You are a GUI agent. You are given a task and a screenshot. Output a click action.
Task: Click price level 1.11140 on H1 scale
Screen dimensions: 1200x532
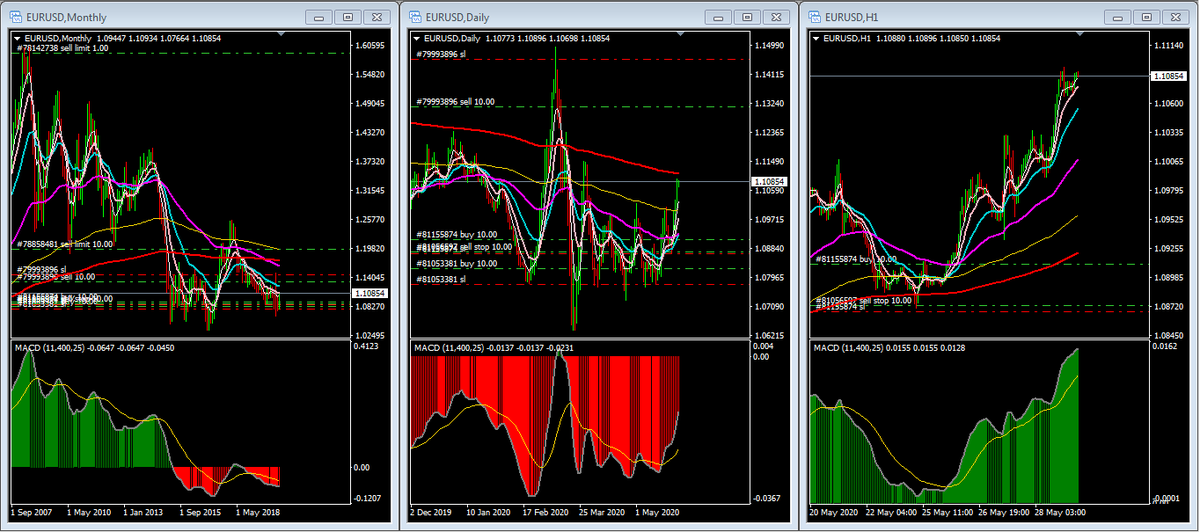click(x=1167, y=46)
